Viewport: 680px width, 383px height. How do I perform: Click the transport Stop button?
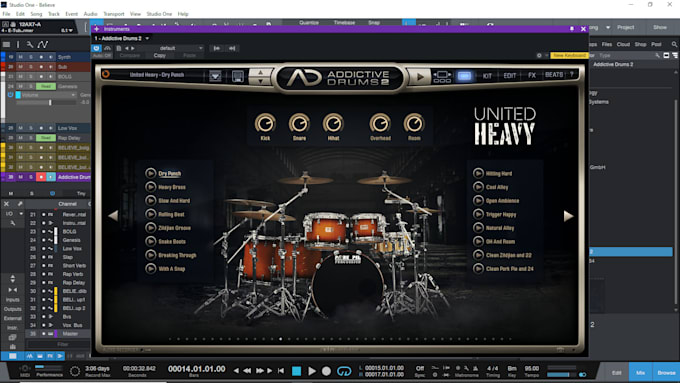click(x=296, y=371)
